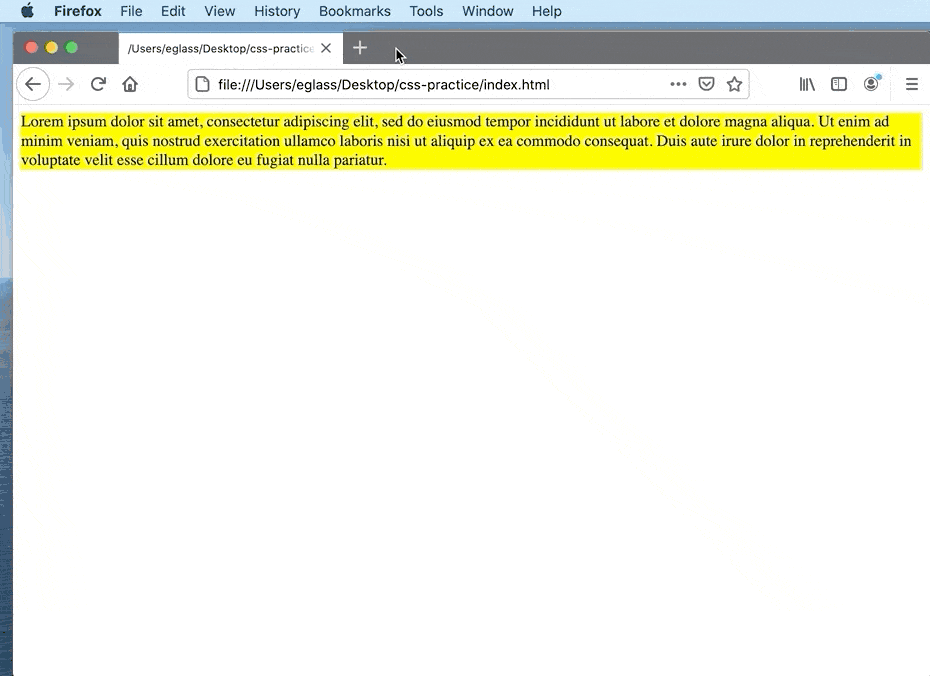This screenshot has width=930, height=676.
Task: Open page actions three-dot menu
Action: (678, 84)
